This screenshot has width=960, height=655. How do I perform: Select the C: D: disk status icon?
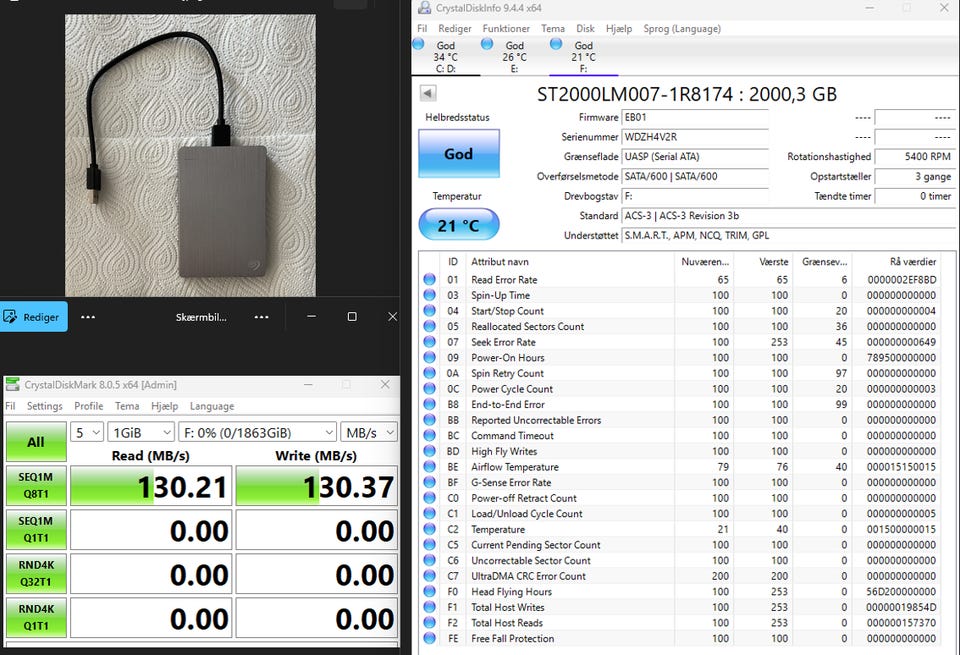[x=419, y=45]
